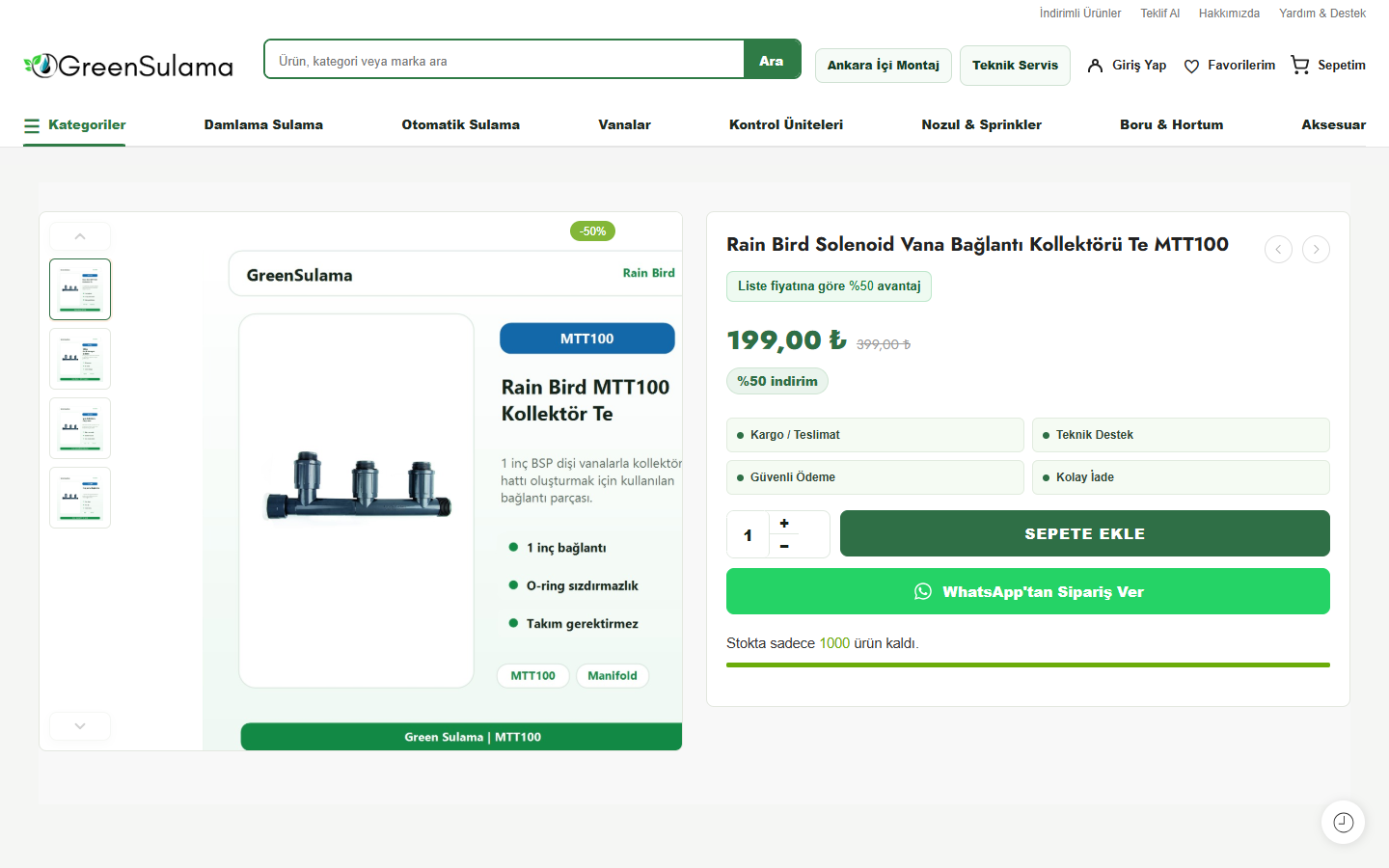Go to previous product arrow
The image size is (1389, 868).
click(x=1278, y=250)
